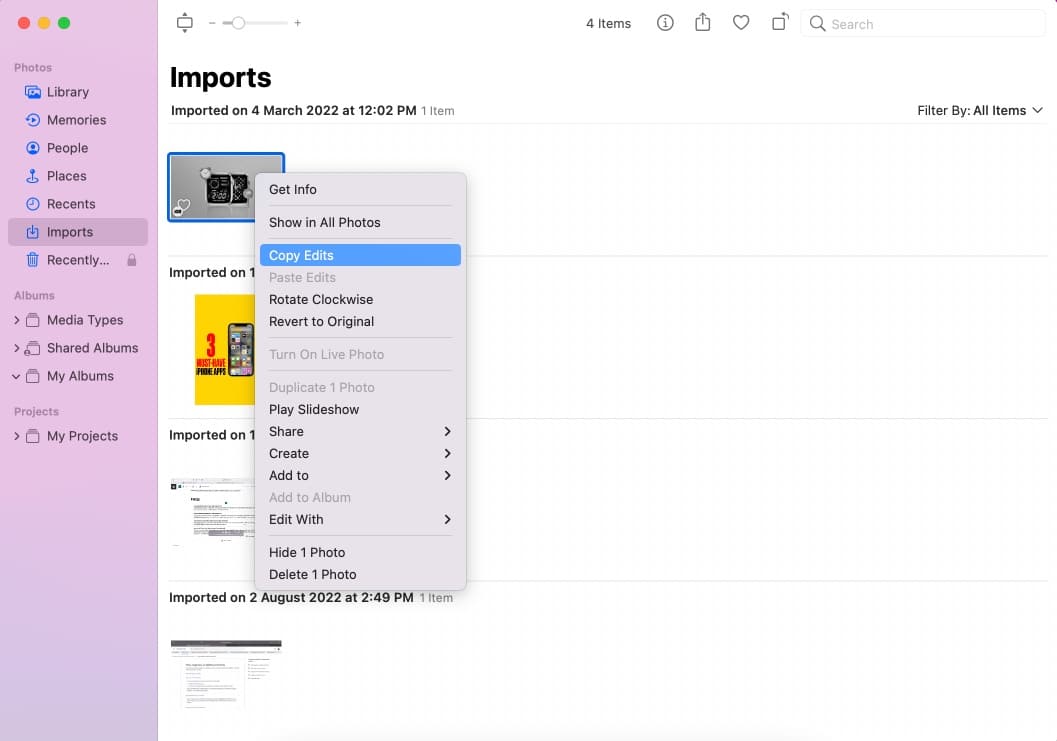Viewport: 1057px width, 741px height.
Task: Choose Hide 1 Photo menu item
Action: tap(360, 553)
